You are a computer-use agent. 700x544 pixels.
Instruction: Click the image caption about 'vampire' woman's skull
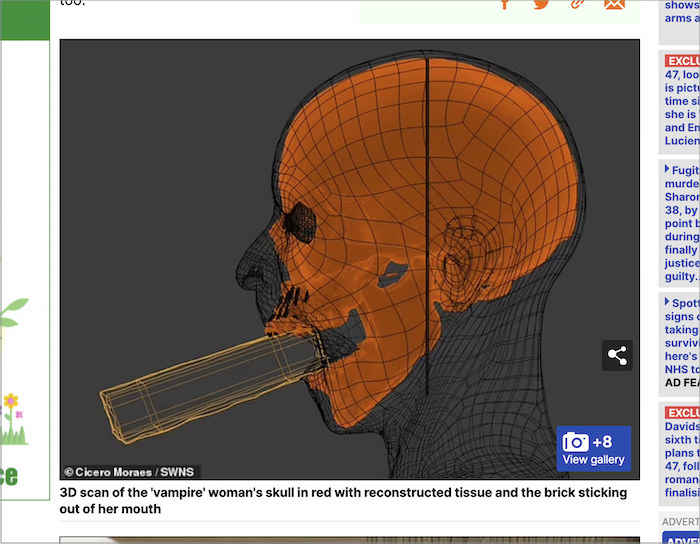coord(343,500)
